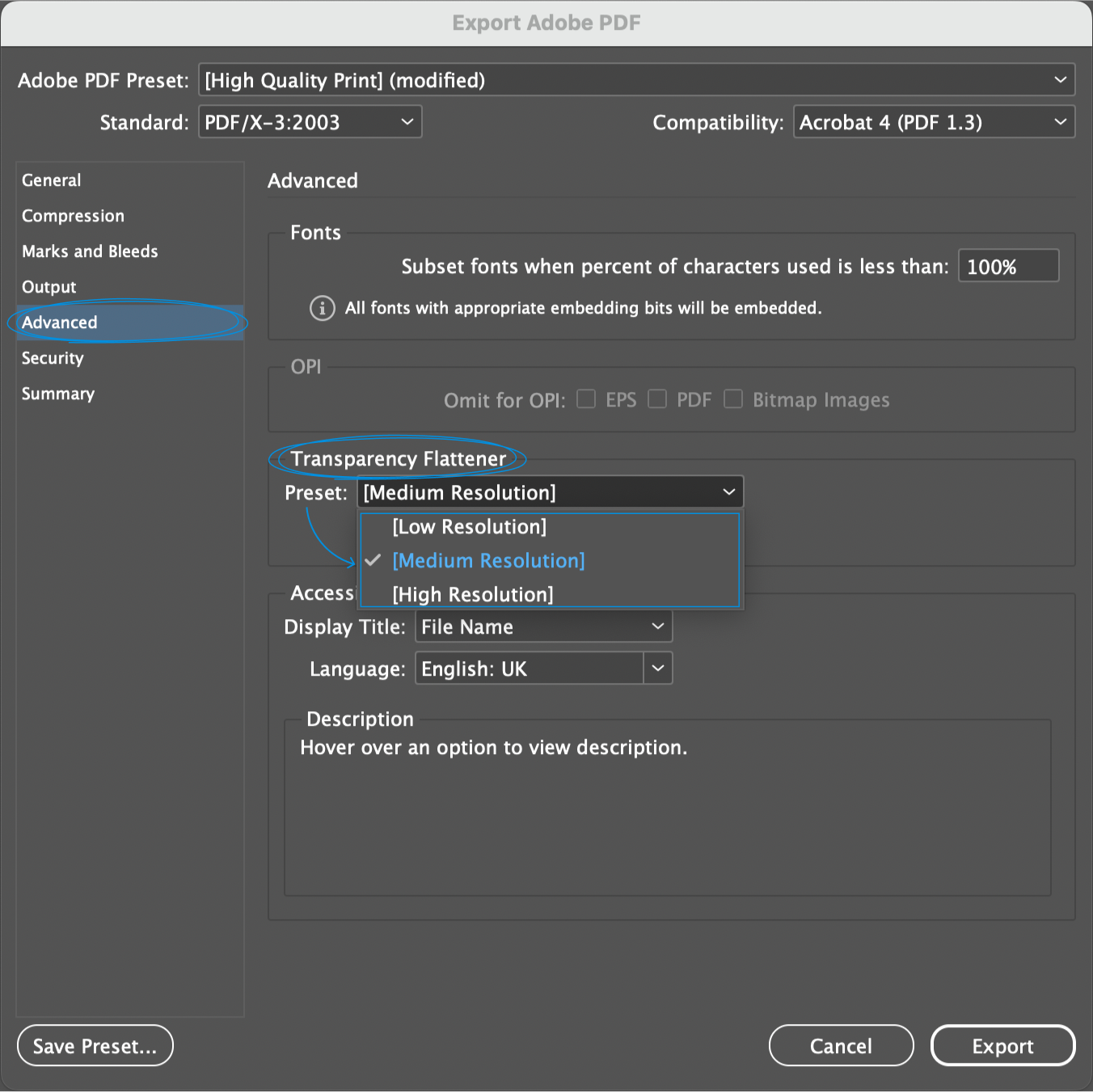Switch to the Compression section
Screen dimensions: 1093x1092
(74, 216)
